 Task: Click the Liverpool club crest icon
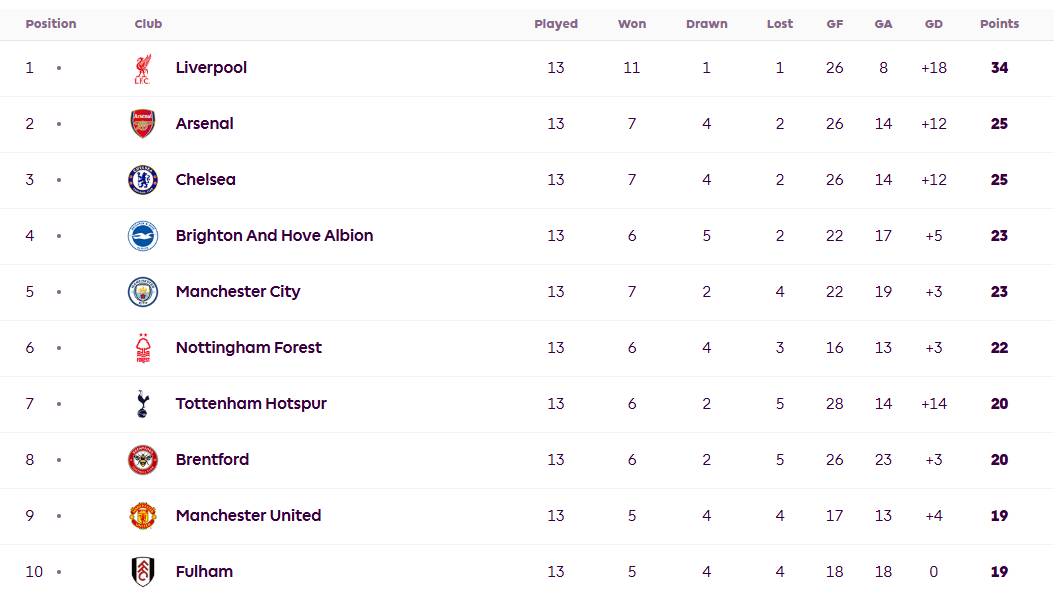pyautogui.click(x=142, y=69)
